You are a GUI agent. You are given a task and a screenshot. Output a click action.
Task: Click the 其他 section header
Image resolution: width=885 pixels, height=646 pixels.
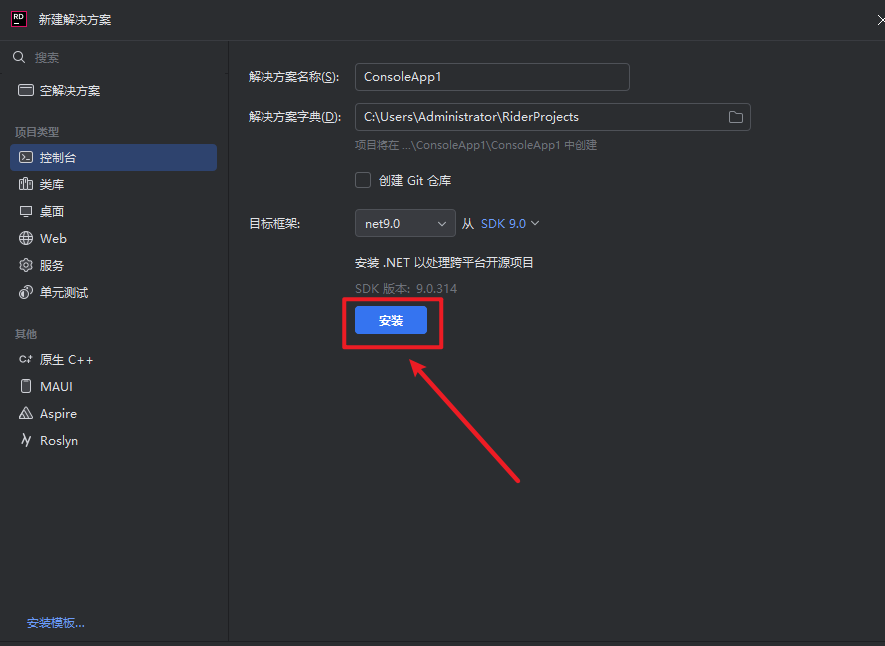pos(25,334)
